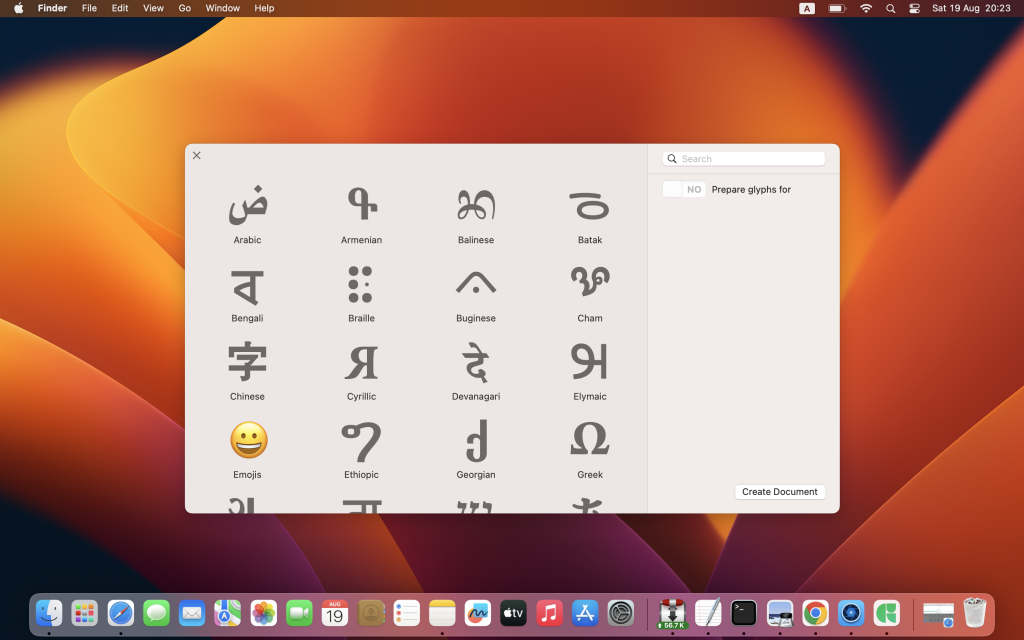
Task: Open the Trash in the Dock
Action: (x=974, y=613)
